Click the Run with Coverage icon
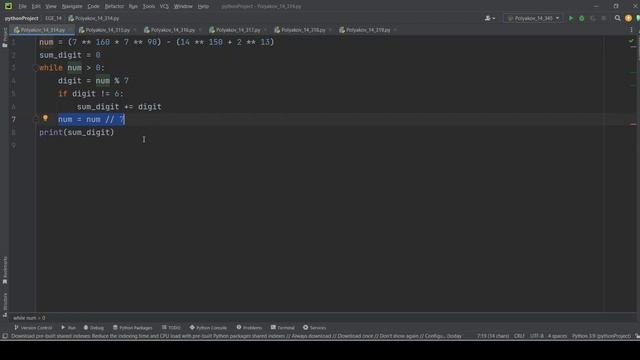Image resolution: width=640 pixels, height=360 pixels. (593, 18)
